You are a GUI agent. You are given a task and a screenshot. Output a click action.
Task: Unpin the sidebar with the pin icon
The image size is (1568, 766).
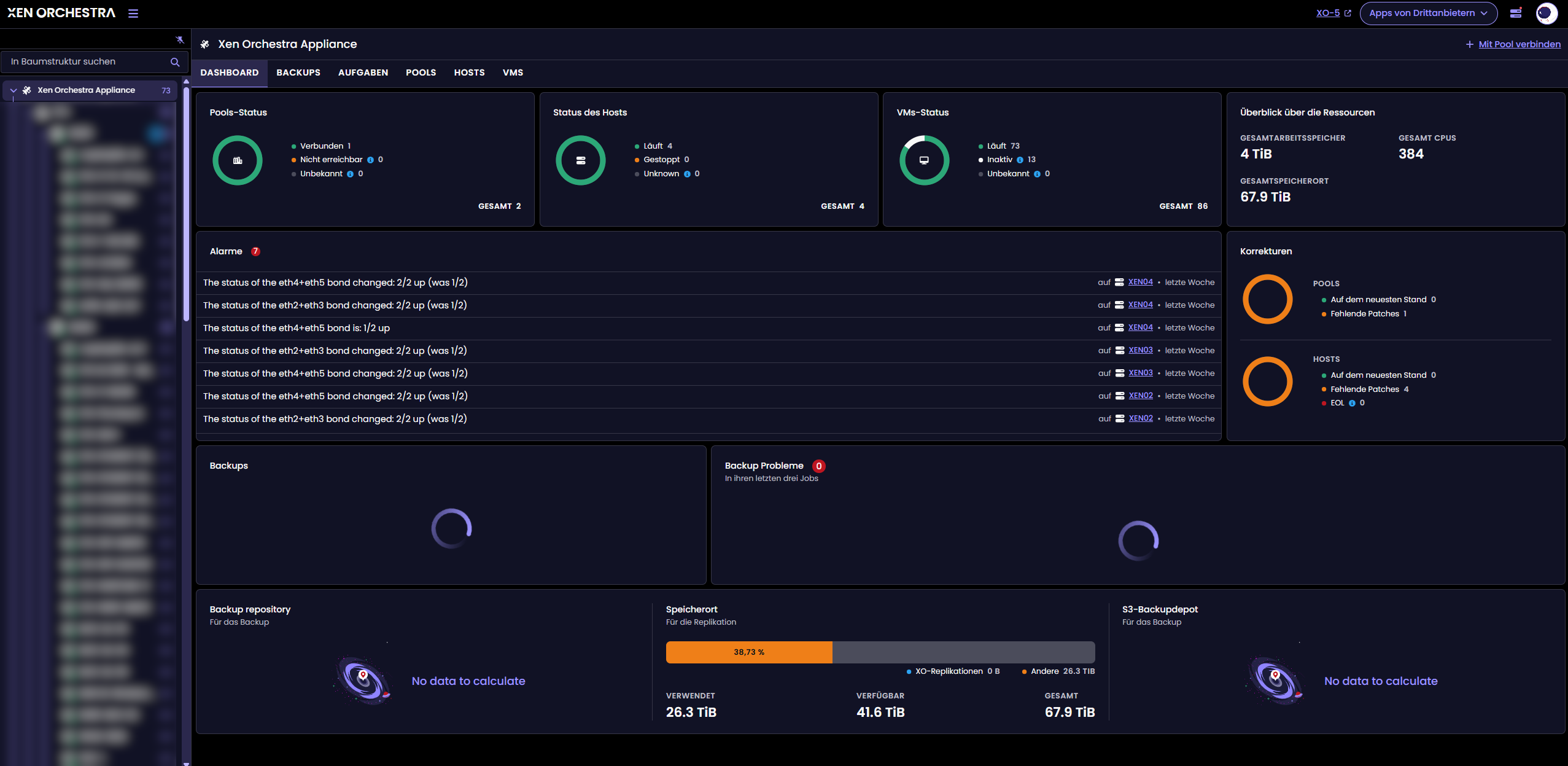pyautogui.click(x=180, y=40)
